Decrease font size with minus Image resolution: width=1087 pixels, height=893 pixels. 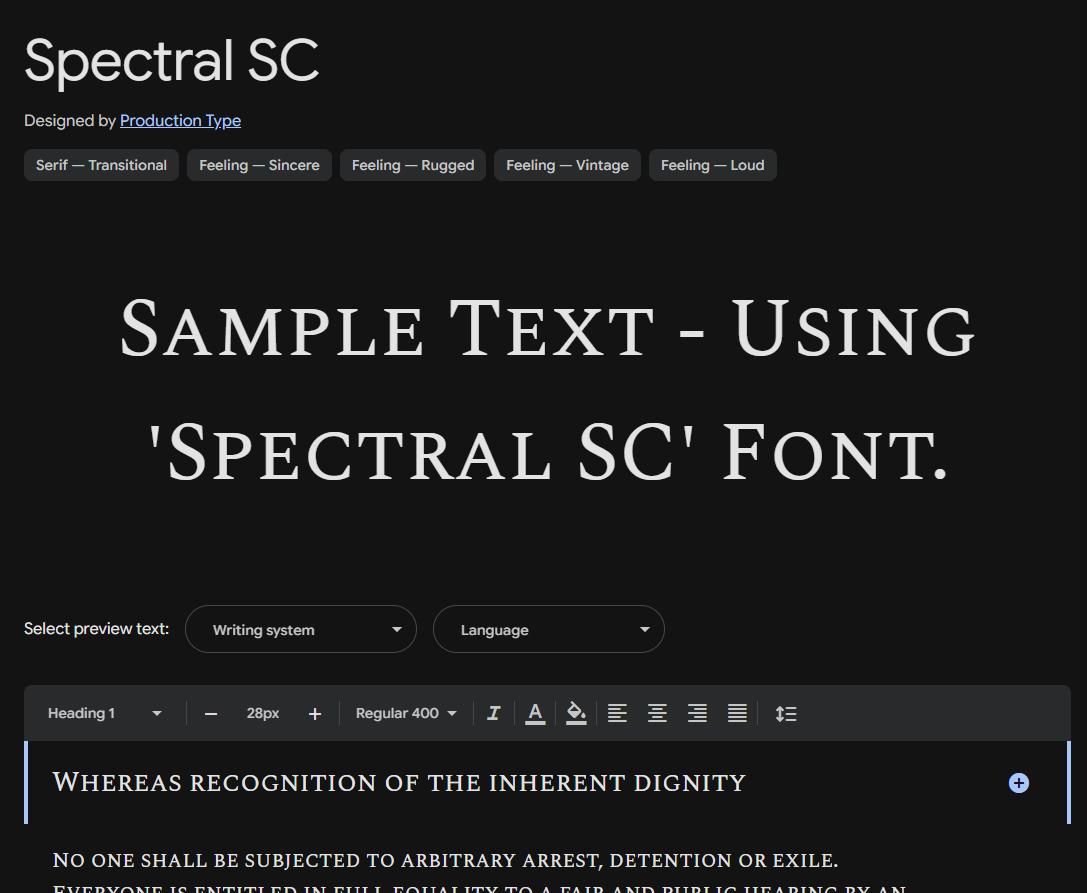point(211,713)
